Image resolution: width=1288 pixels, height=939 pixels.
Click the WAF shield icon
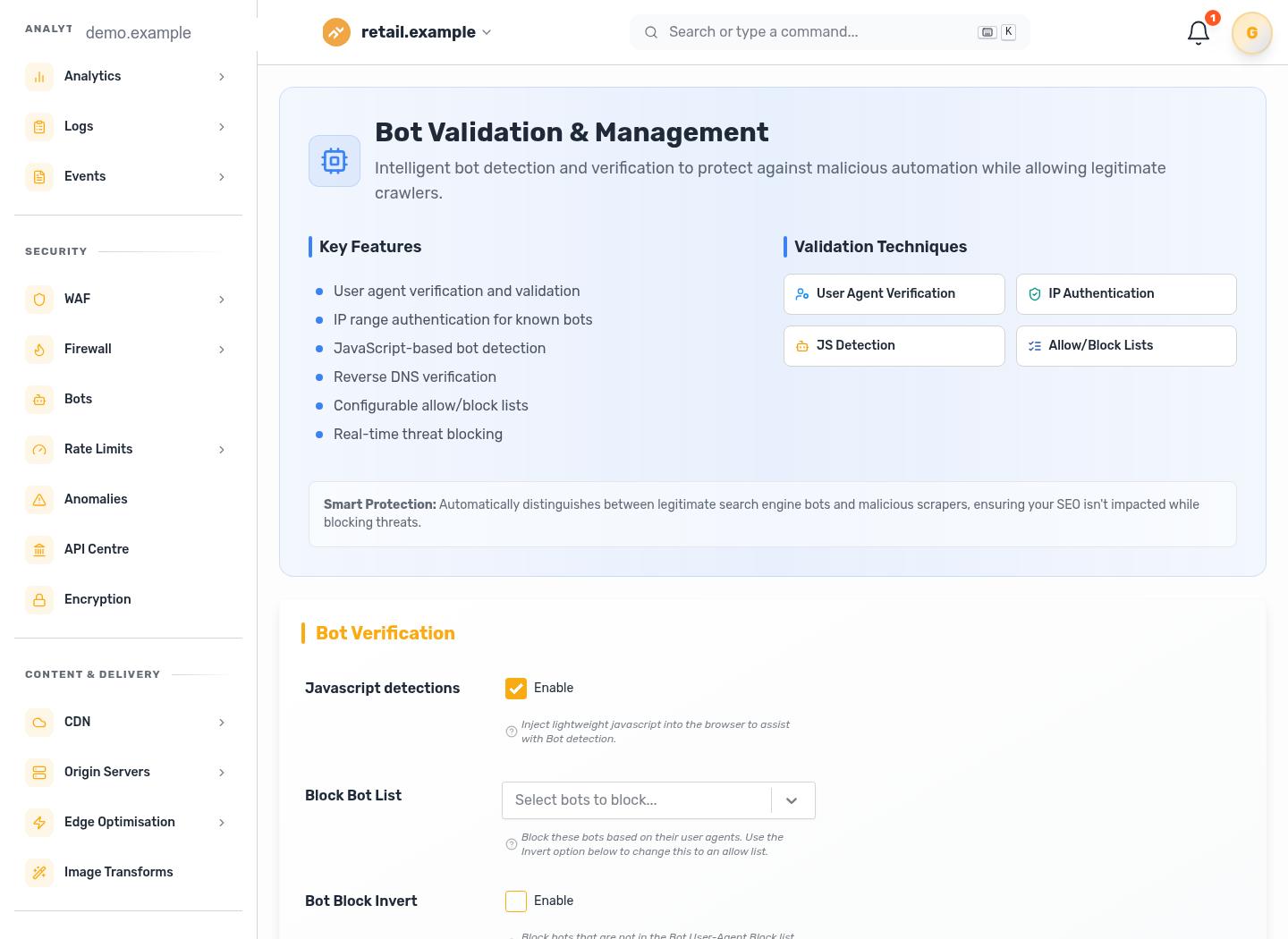tap(39, 300)
